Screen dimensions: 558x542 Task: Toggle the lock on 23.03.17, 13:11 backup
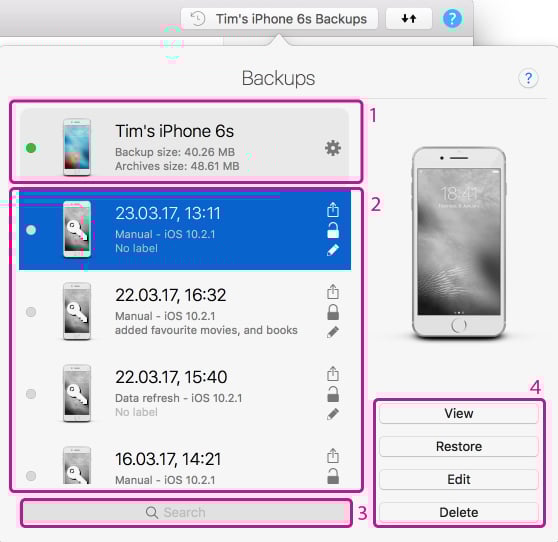click(x=333, y=230)
